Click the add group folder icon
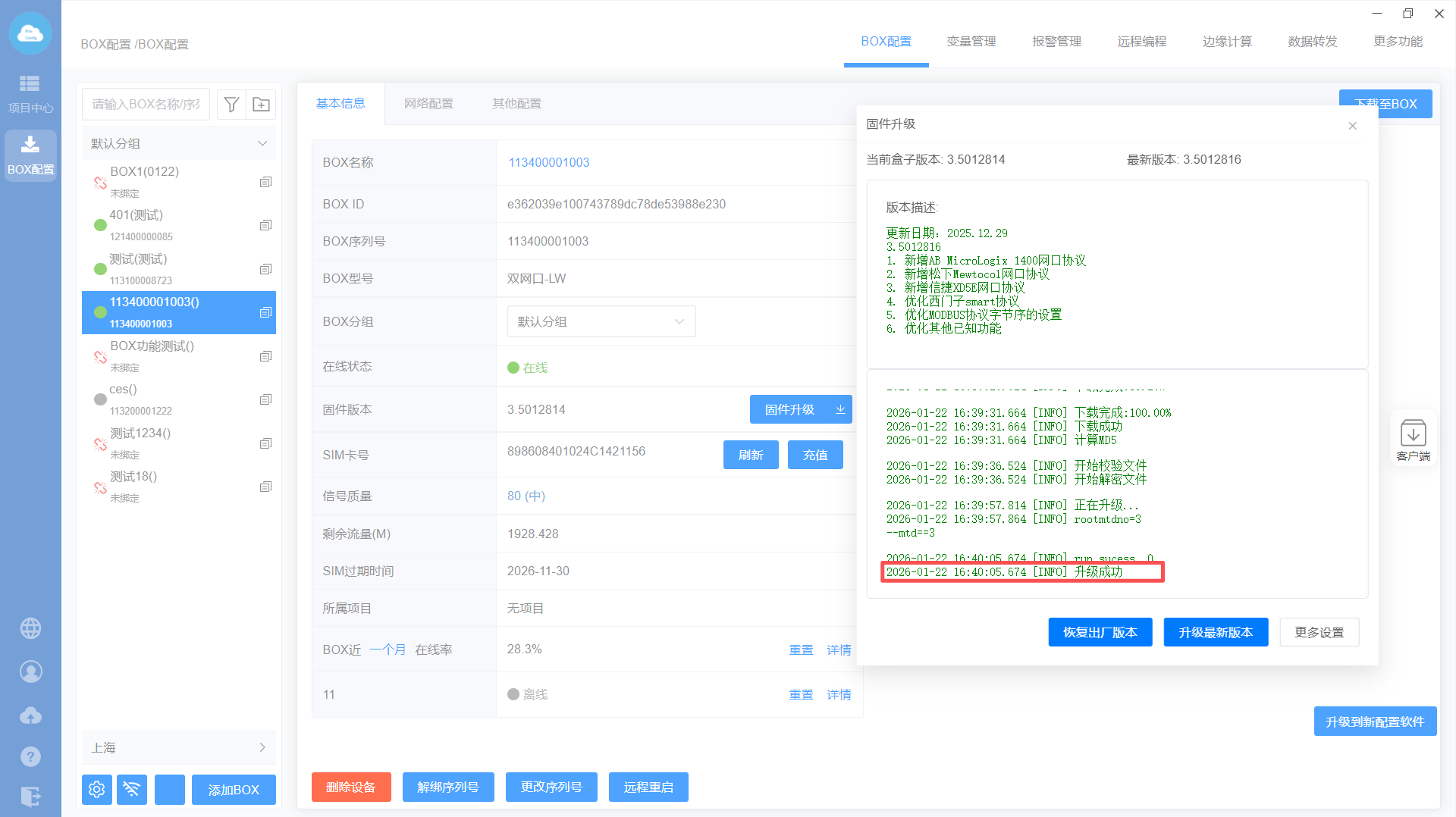 [261, 105]
